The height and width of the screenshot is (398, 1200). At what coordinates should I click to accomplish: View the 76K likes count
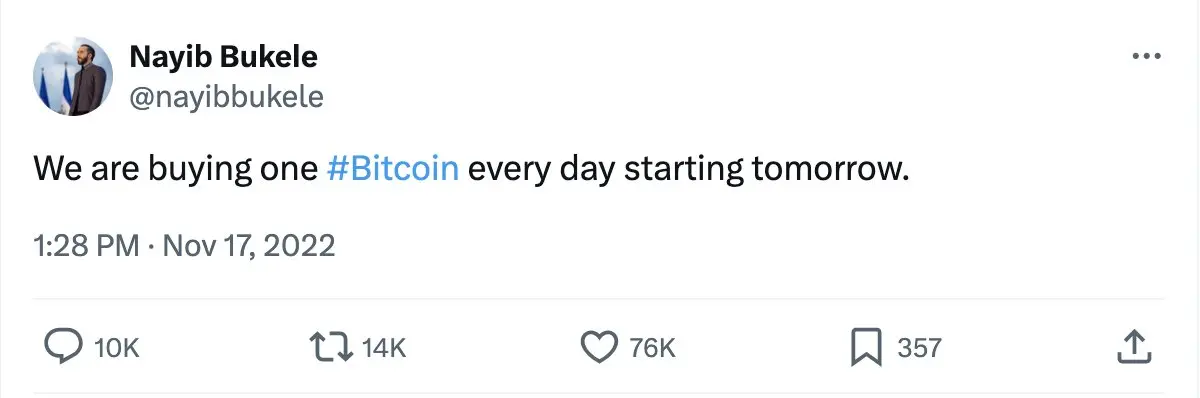click(653, 348)
